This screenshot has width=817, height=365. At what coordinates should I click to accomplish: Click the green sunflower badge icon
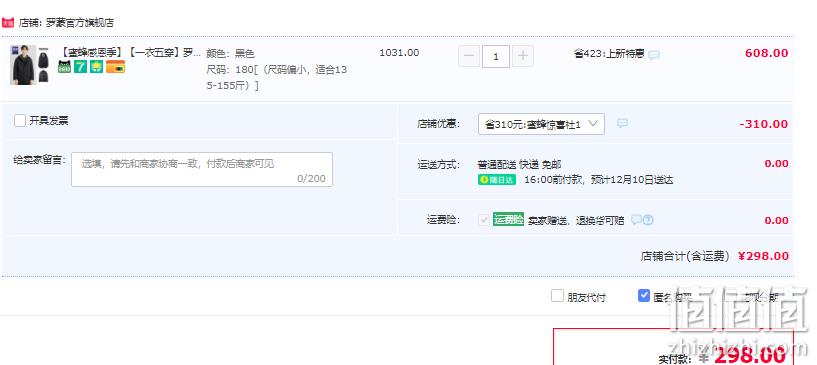pos(96,67)
